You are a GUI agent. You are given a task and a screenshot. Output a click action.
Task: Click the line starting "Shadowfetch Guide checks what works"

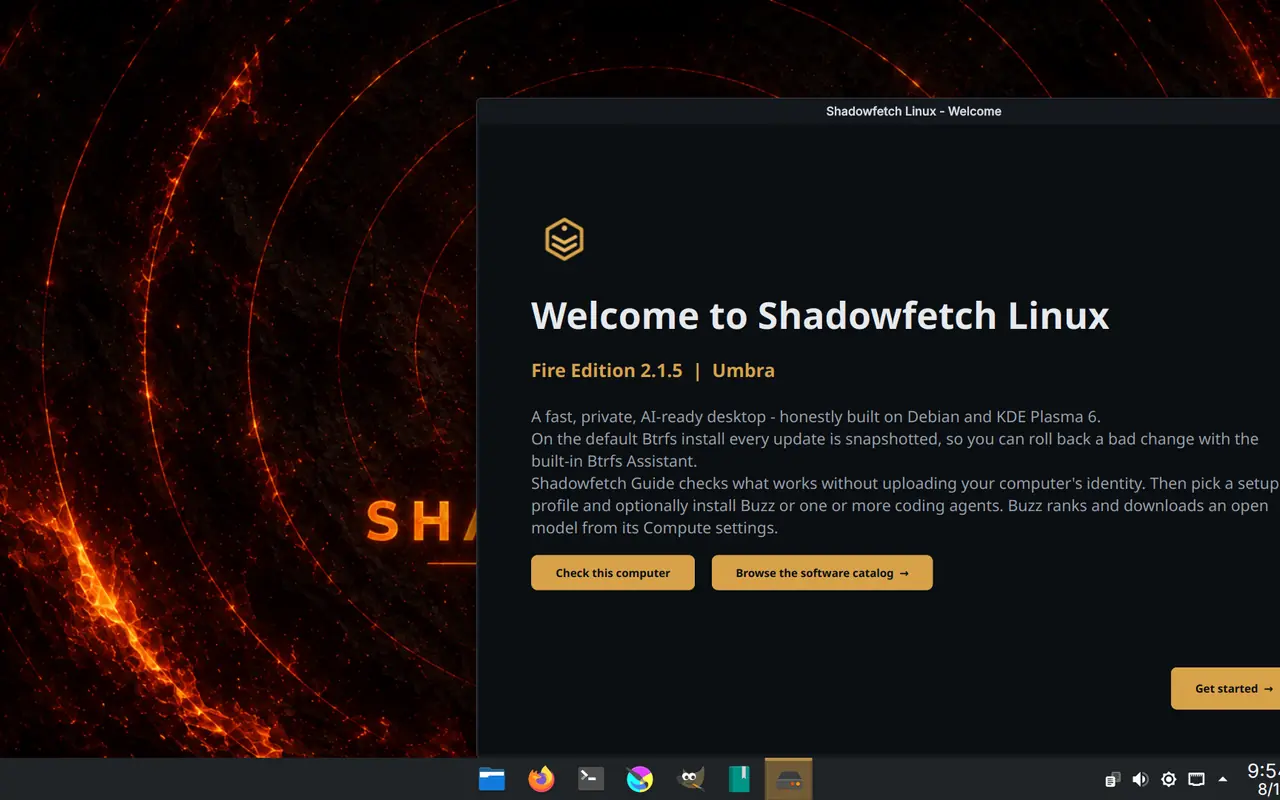coord(905,484)
